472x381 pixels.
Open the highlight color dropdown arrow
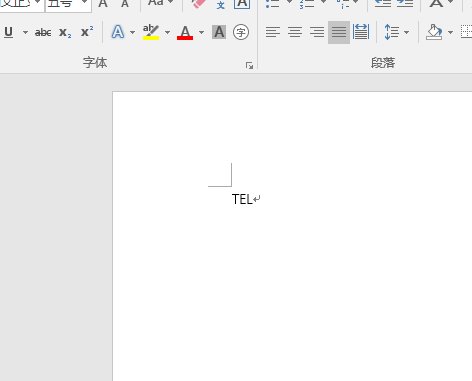pos(167,32)
